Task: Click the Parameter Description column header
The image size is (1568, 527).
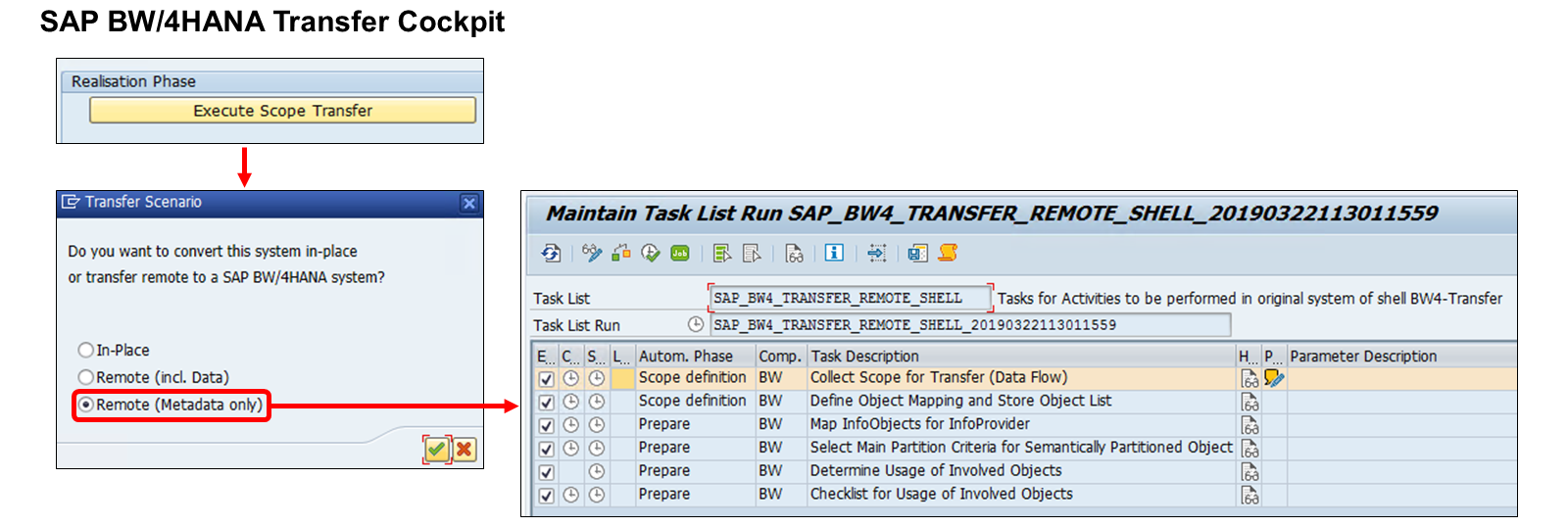Action: [1401, 356]
